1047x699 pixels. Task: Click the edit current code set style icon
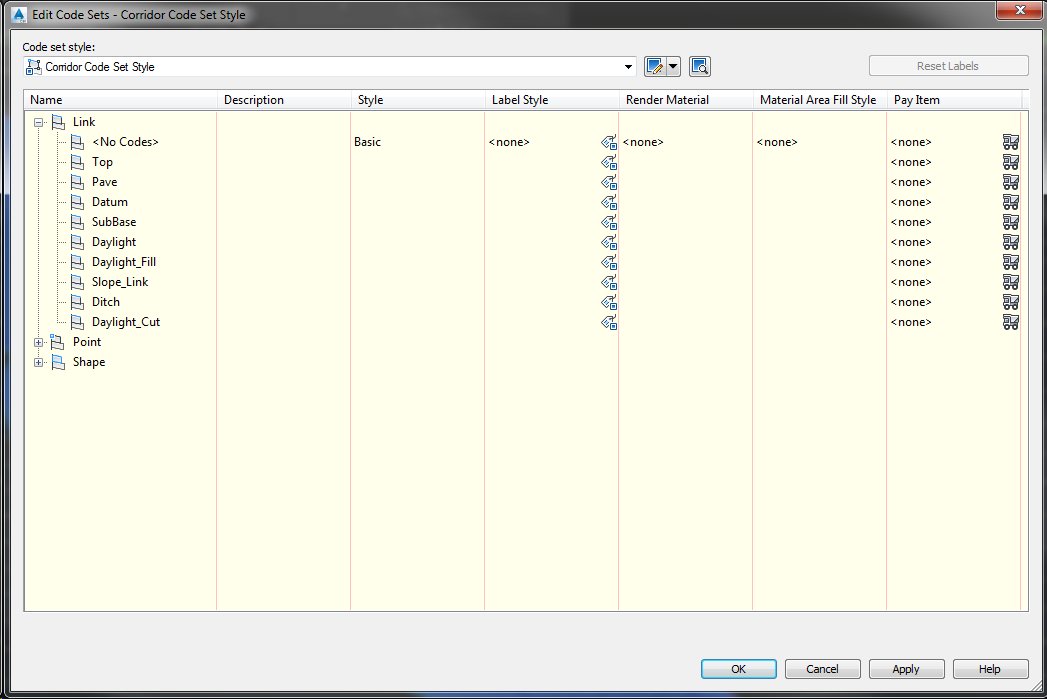(x=654, y=66)
